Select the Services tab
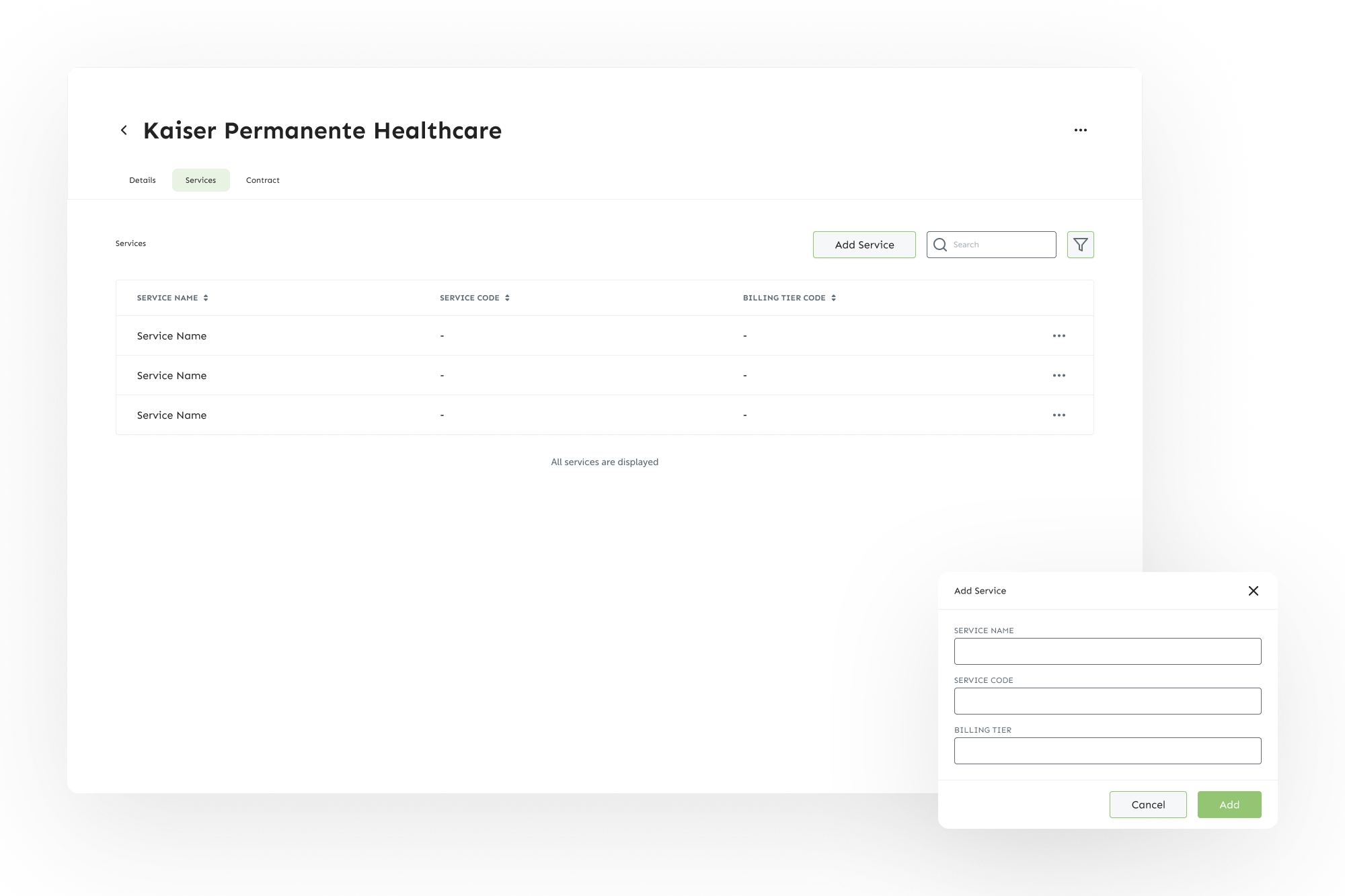 point(200,180)
